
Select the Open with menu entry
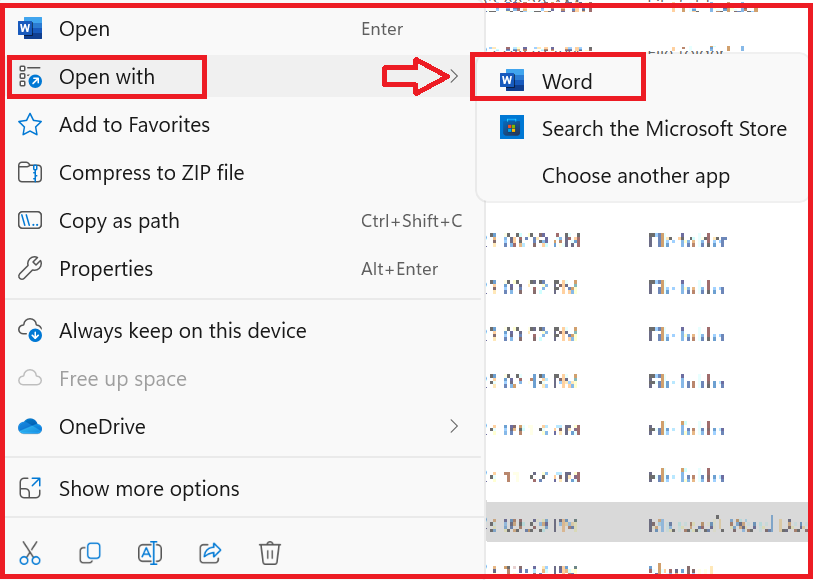244,76
